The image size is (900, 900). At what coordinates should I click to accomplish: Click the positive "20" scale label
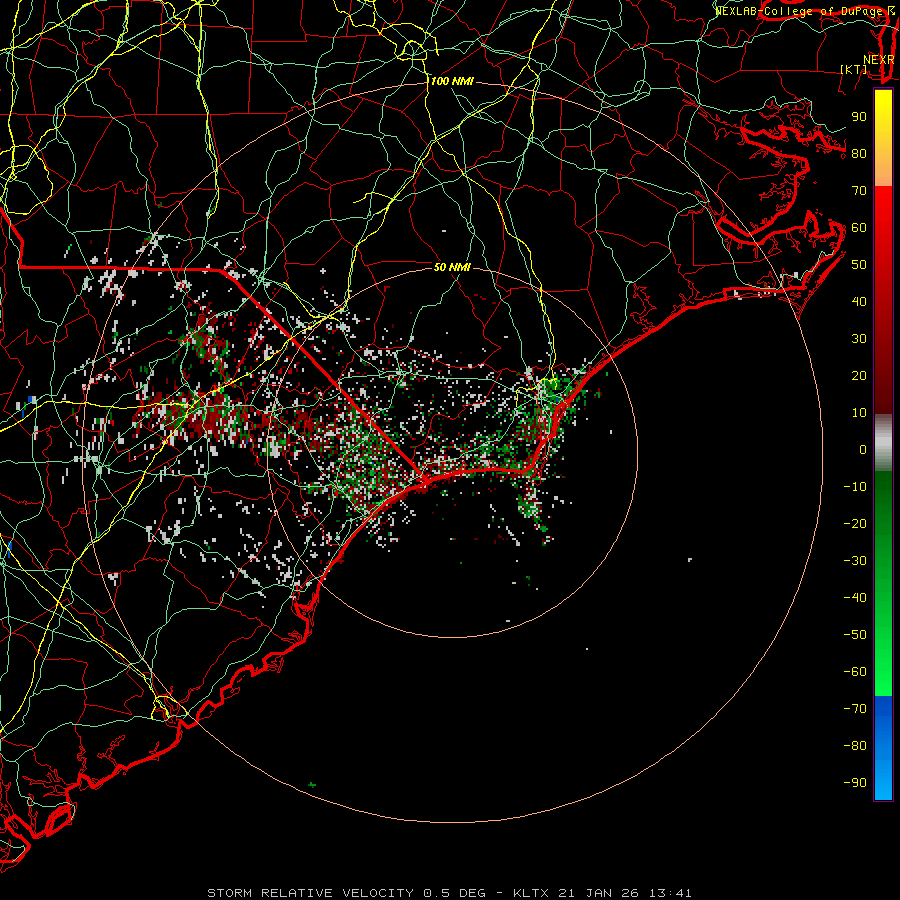pos(859,376)
